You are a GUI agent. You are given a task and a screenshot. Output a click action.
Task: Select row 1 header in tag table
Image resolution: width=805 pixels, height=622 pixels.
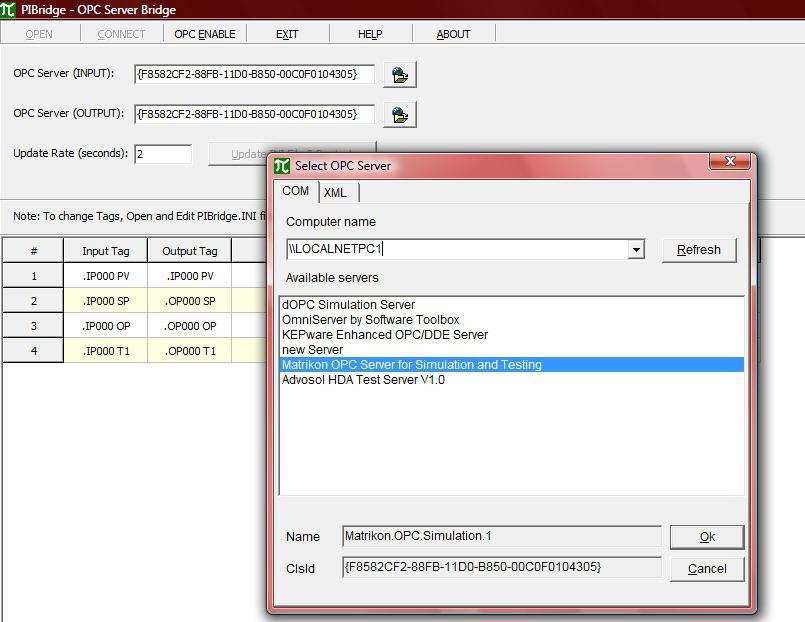point(33,276)
